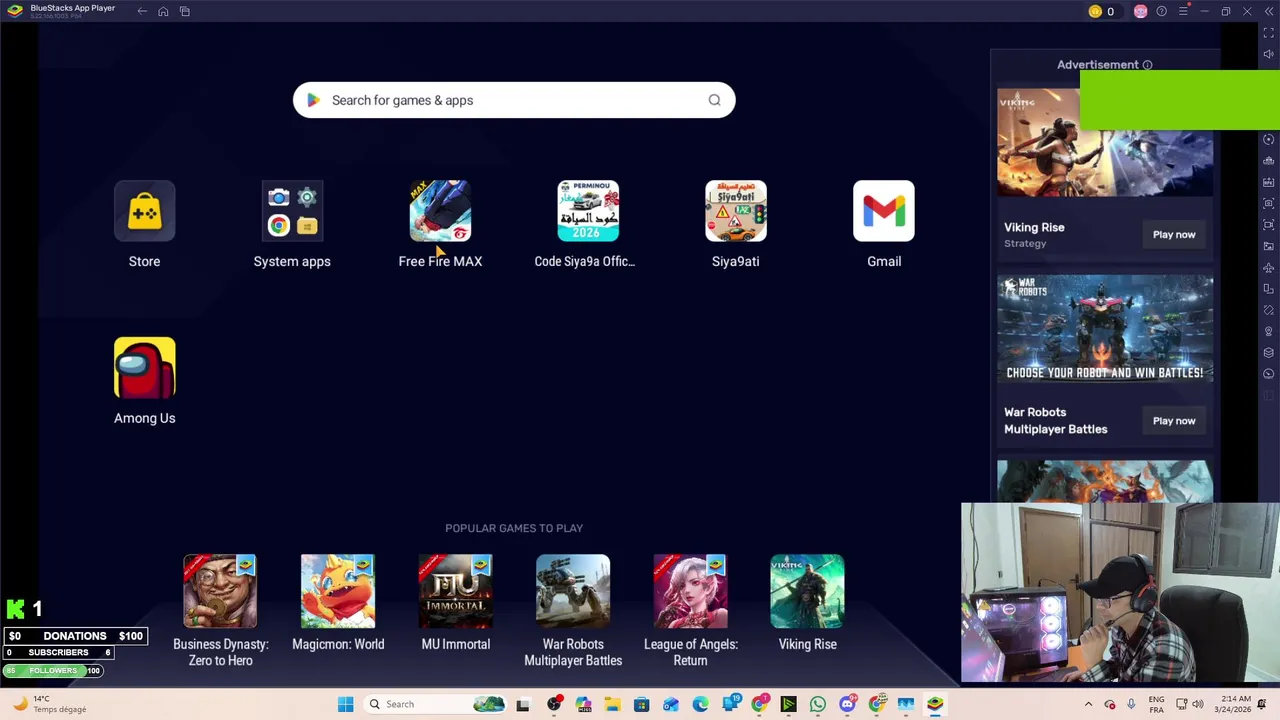The width and height of the screenshot is (1280, 720).
Task: Click the Windows taskbar Search box
Action: (x=436, y=704)
